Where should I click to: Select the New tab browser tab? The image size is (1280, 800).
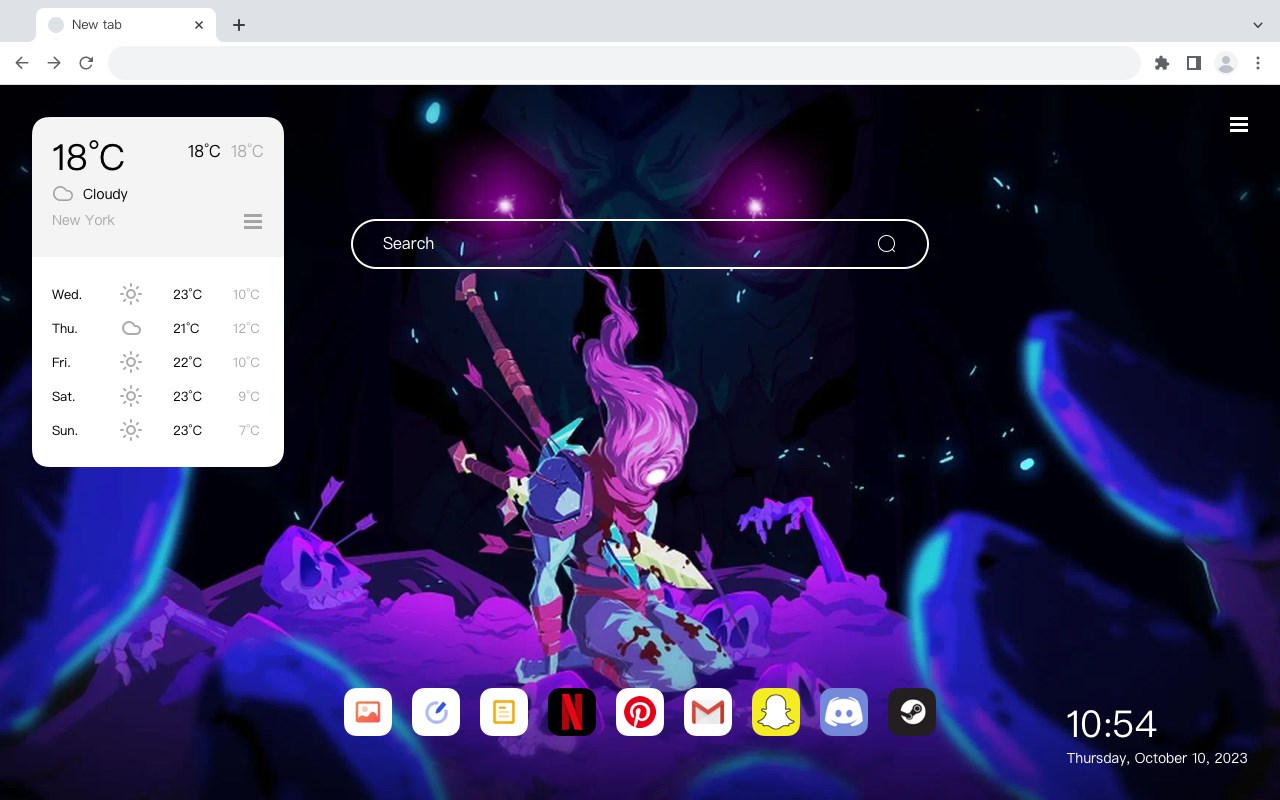125,25
